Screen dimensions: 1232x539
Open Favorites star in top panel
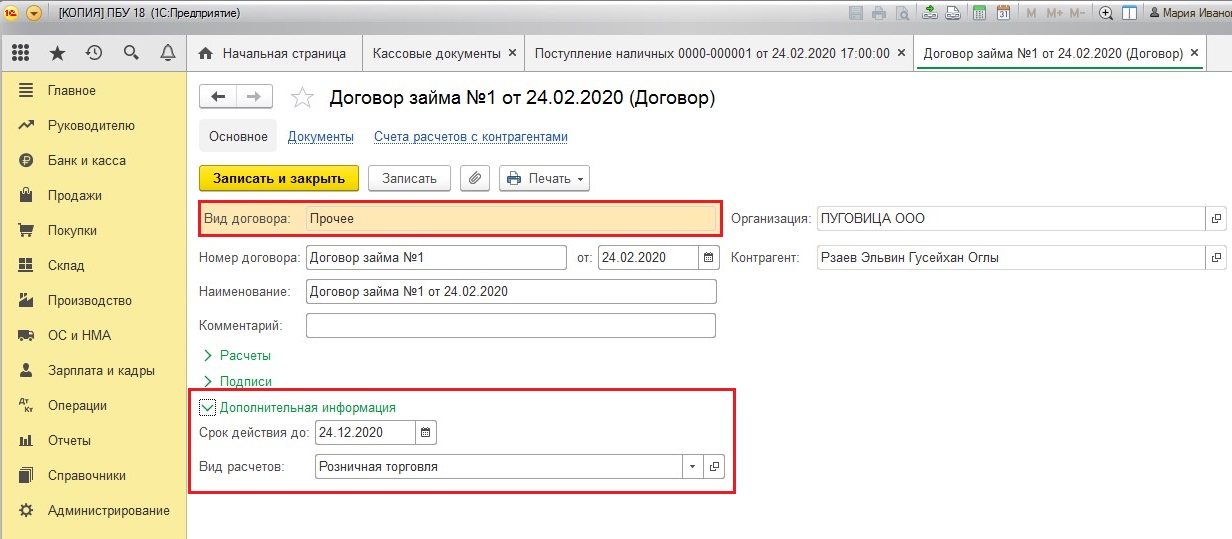point(57,53)
